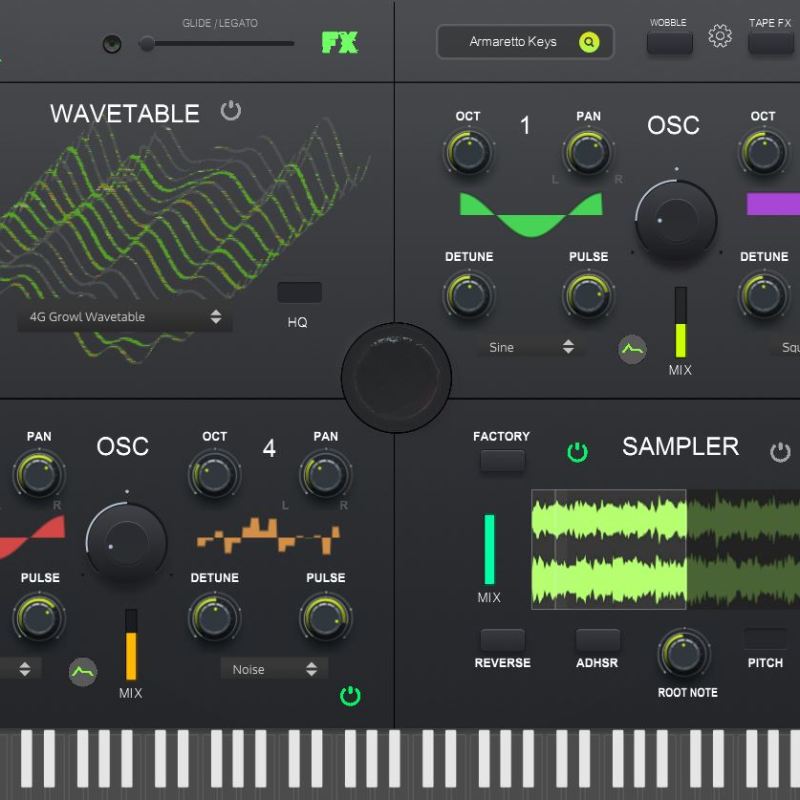The width and height of the screenshot is (800, 800).
Task: Click the REVERSE button in the sampler
Action: (x=502, y=640)
